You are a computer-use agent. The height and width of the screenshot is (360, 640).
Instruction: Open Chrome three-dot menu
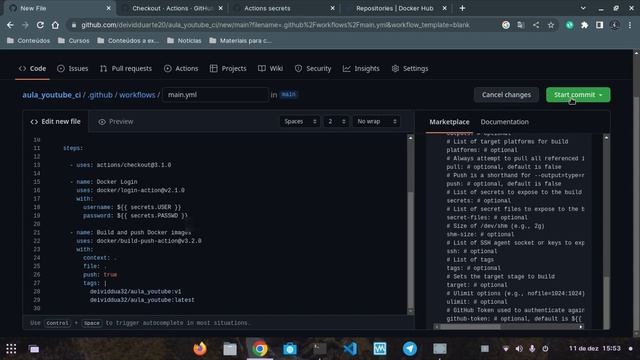[x=630, y=25]
